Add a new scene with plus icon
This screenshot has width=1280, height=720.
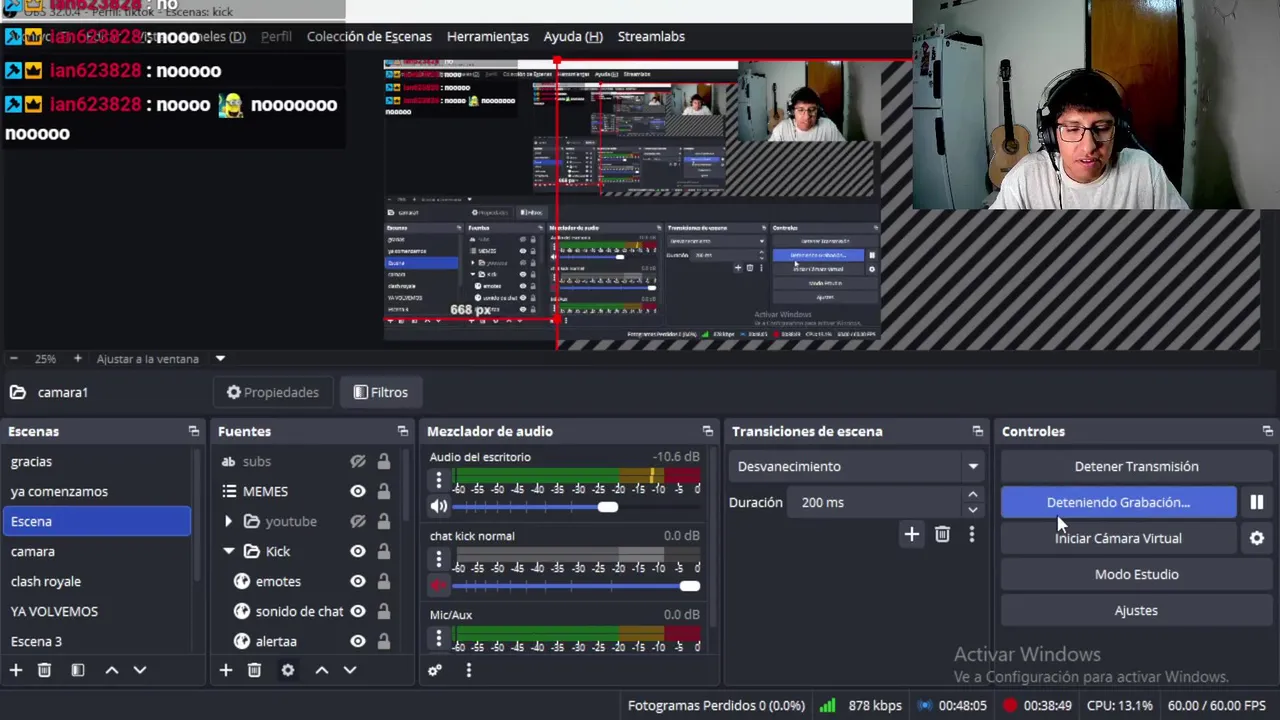[16, 670]
